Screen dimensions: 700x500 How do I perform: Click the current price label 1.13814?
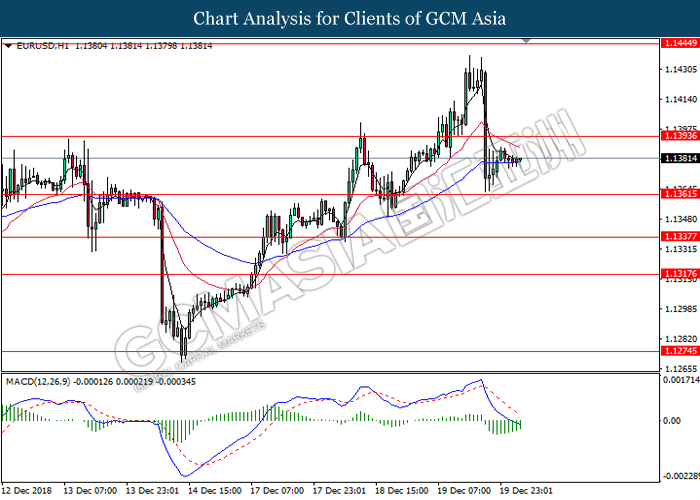(680, 158)
